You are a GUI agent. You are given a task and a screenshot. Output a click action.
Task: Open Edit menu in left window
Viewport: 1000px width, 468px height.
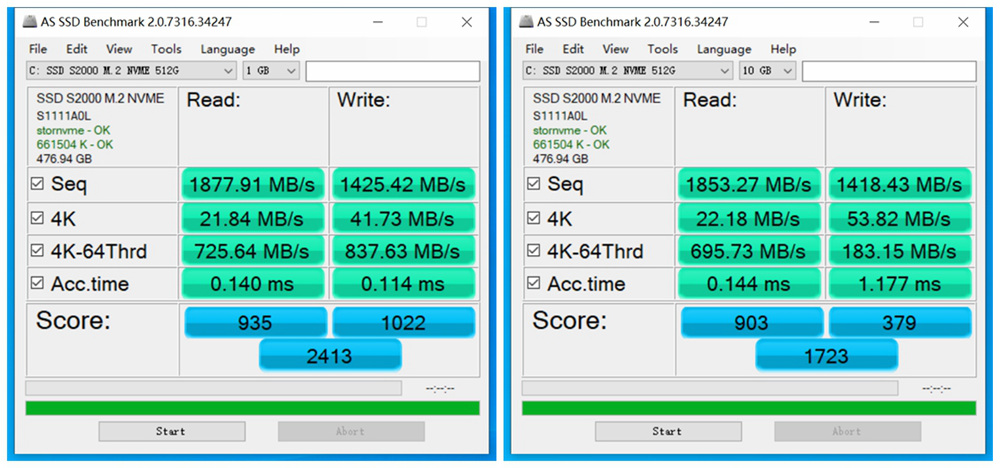coord(77,49)
